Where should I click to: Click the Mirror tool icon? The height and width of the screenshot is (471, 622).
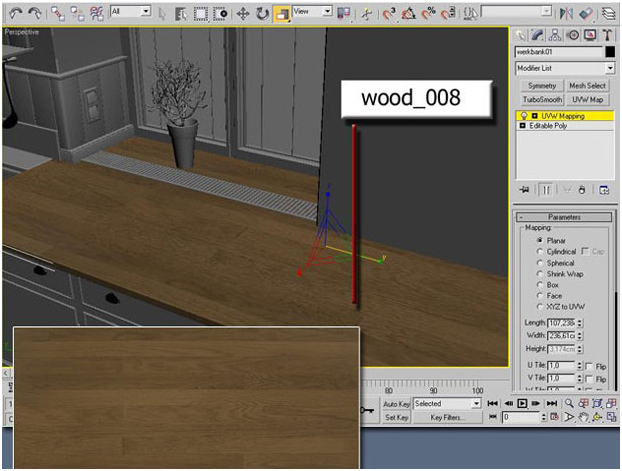pos(566,14)
